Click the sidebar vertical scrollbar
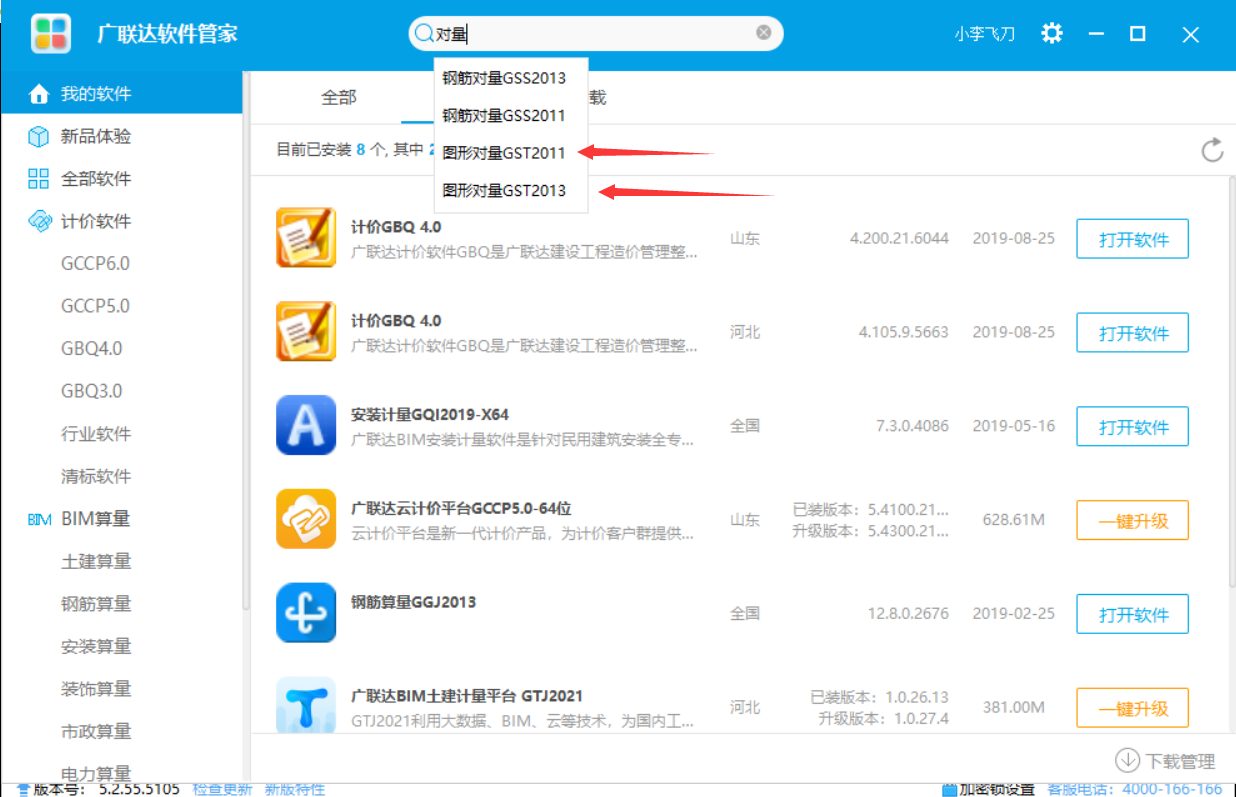1236x797 pixels. click(x=245, y=340)
